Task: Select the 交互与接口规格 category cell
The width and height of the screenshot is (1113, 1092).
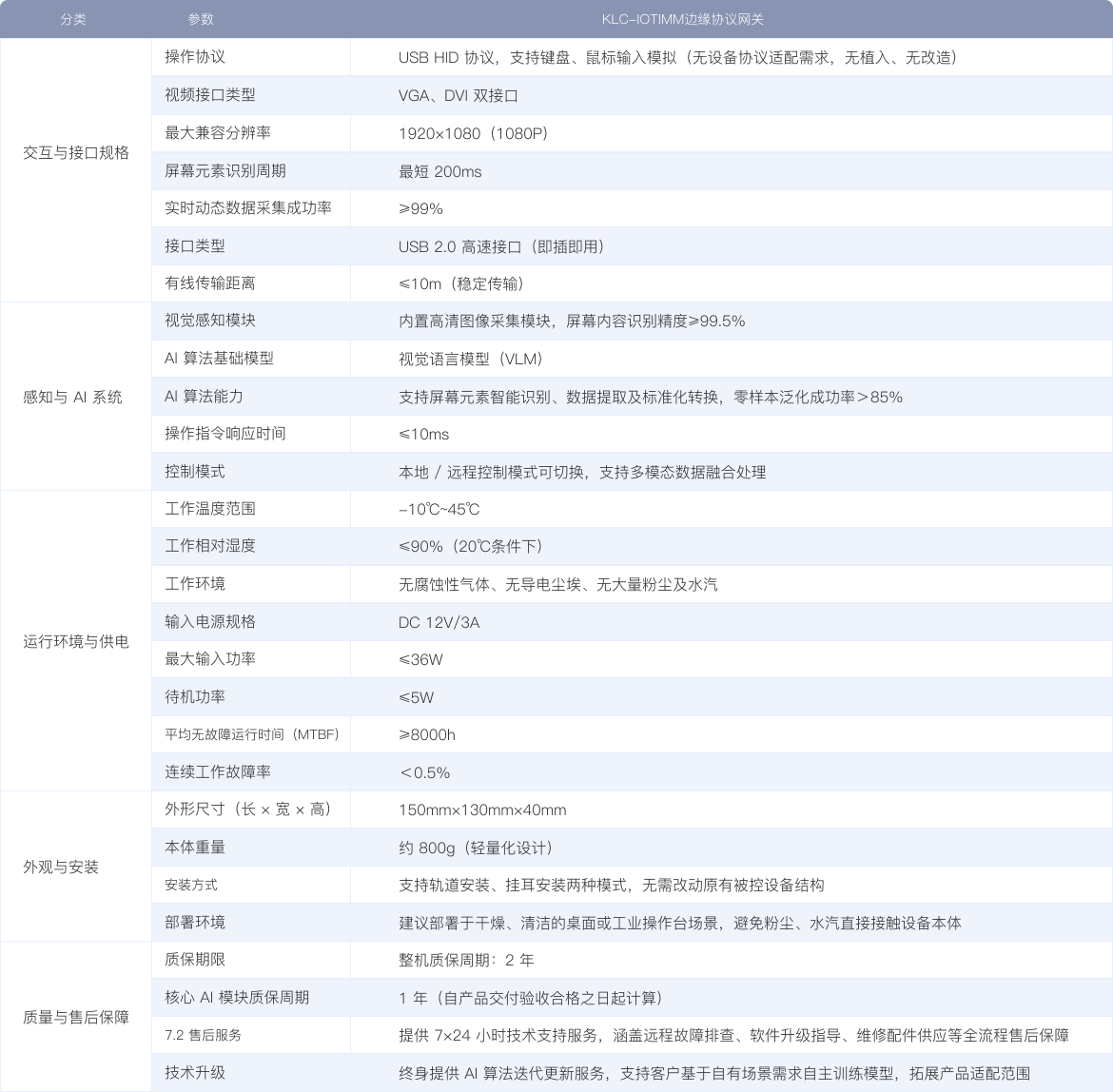Action: pos(76,152)
